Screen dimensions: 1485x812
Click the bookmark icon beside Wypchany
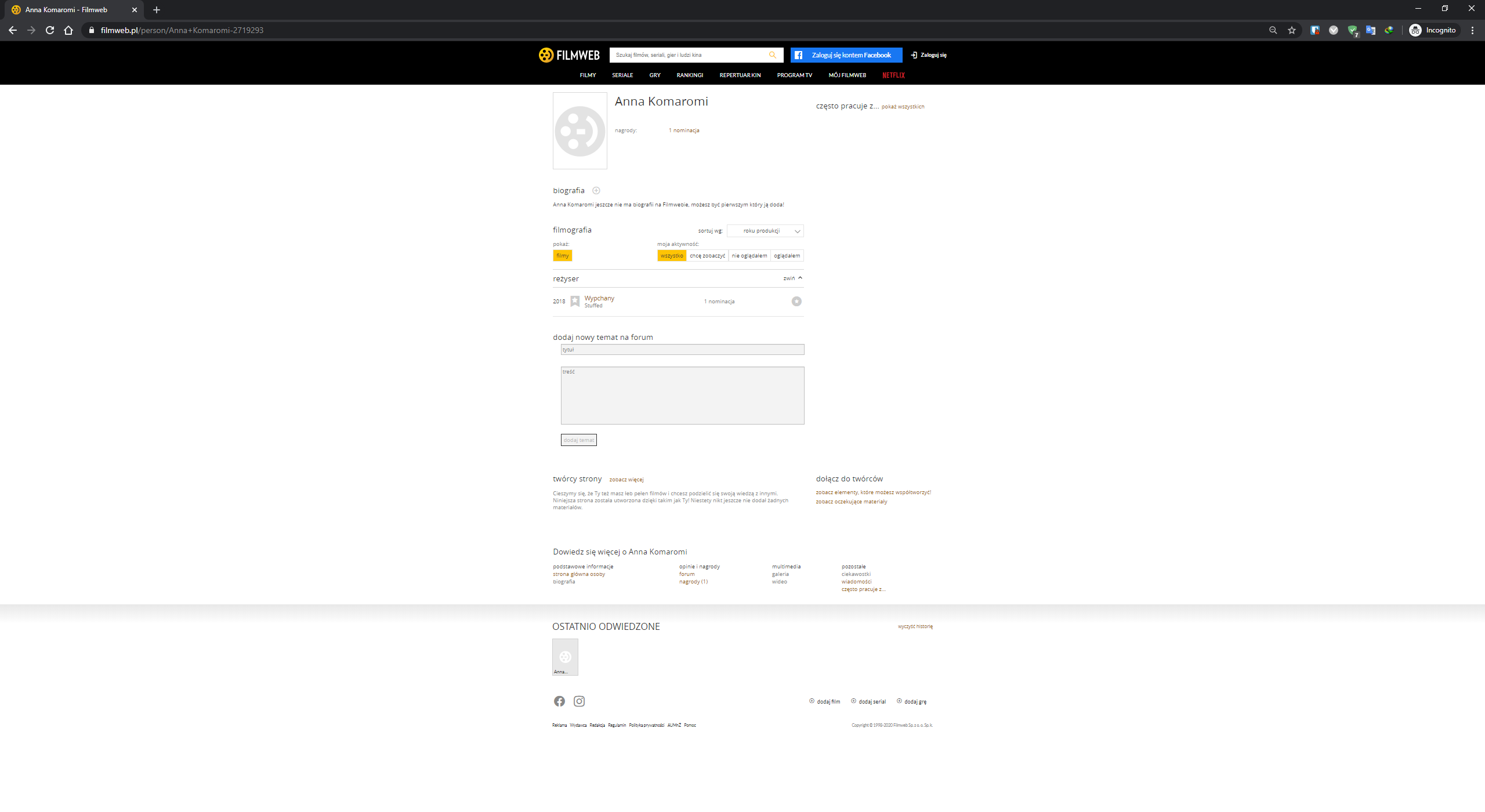(x=575, y=301)
